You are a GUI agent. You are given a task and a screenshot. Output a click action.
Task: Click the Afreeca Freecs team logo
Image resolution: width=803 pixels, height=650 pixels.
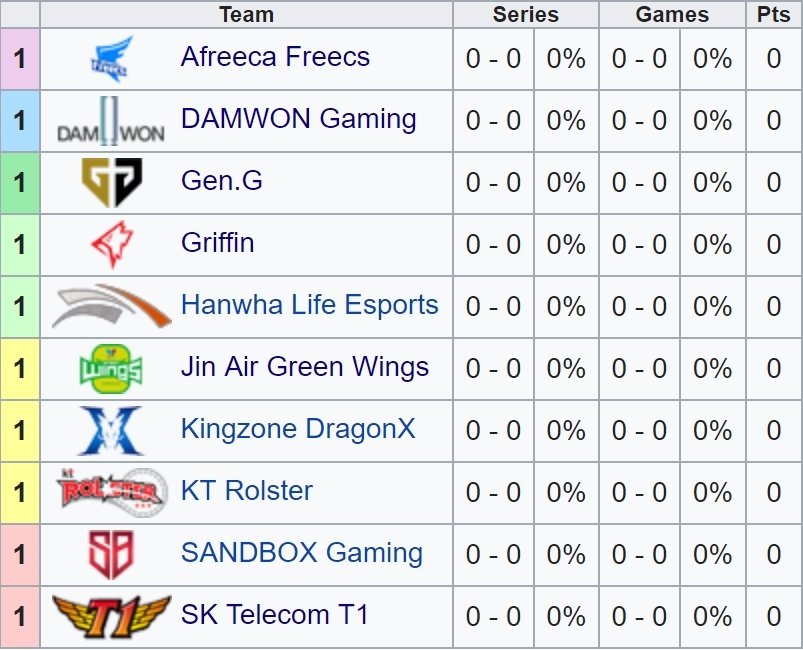112,58
